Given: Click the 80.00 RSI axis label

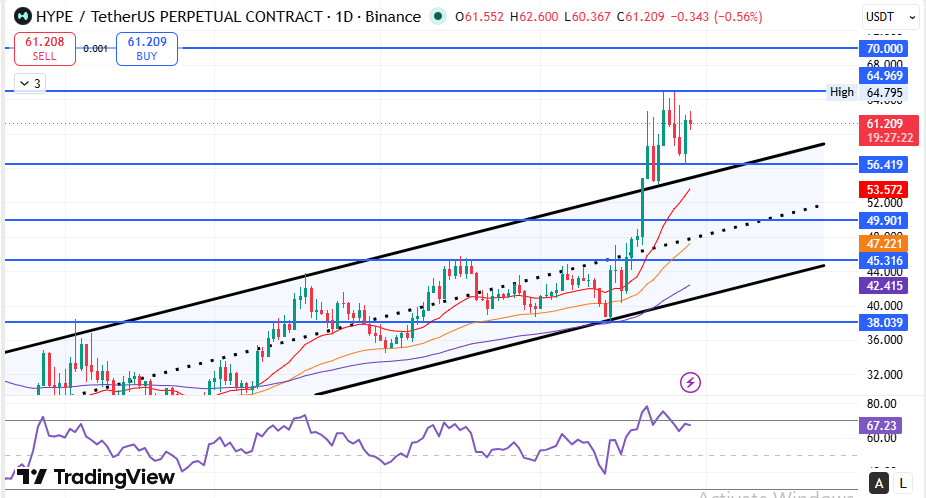Looking at the screenshot, I should click(x=881, y=404).
